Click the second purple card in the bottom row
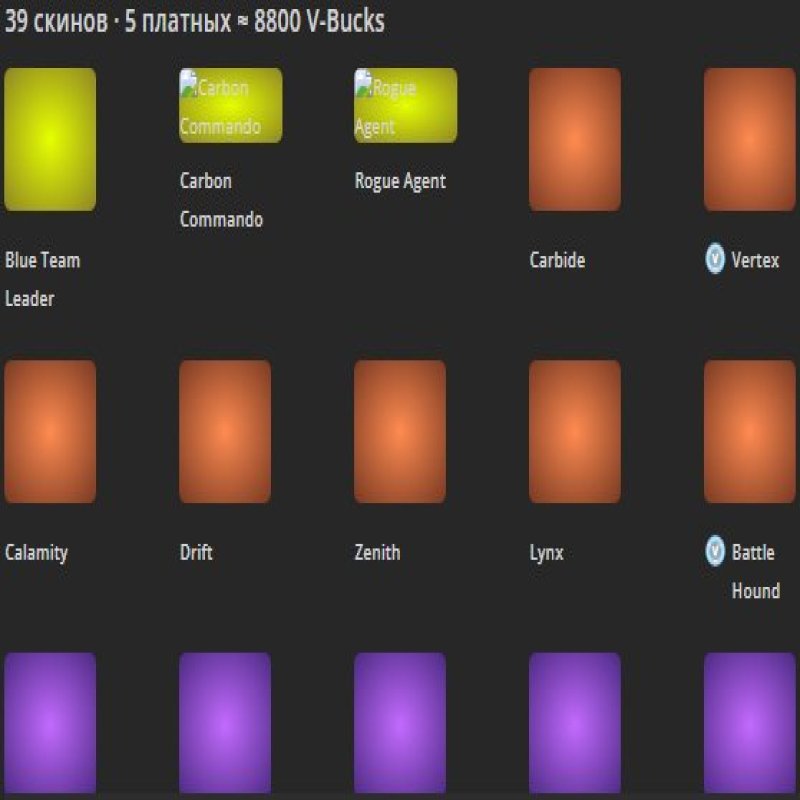Viewport: 800px width, 800px height. [x=225, y=725]
